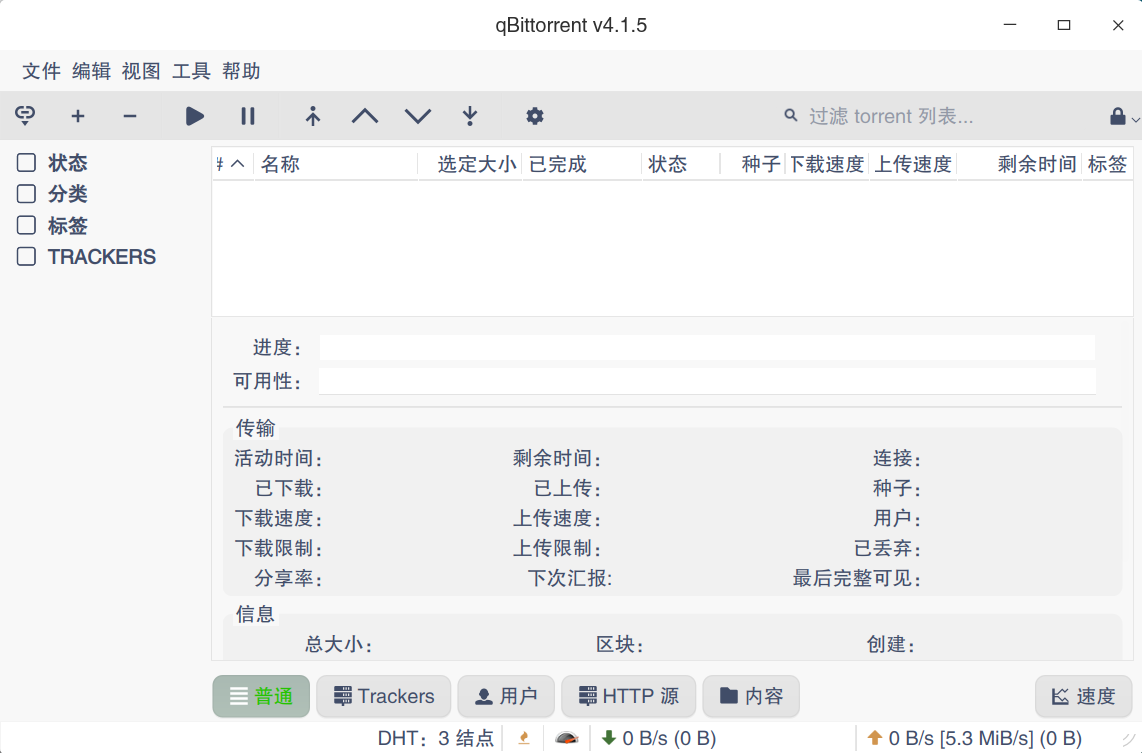Click the 进度 progress bar

707,347
